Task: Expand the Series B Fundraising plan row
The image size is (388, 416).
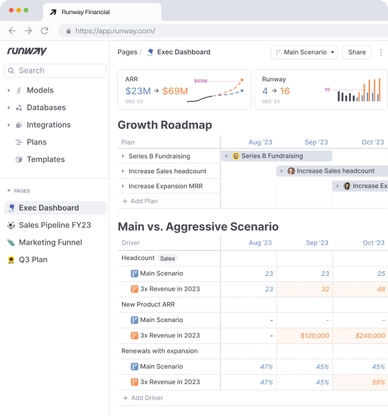Action: pos(123,156)
